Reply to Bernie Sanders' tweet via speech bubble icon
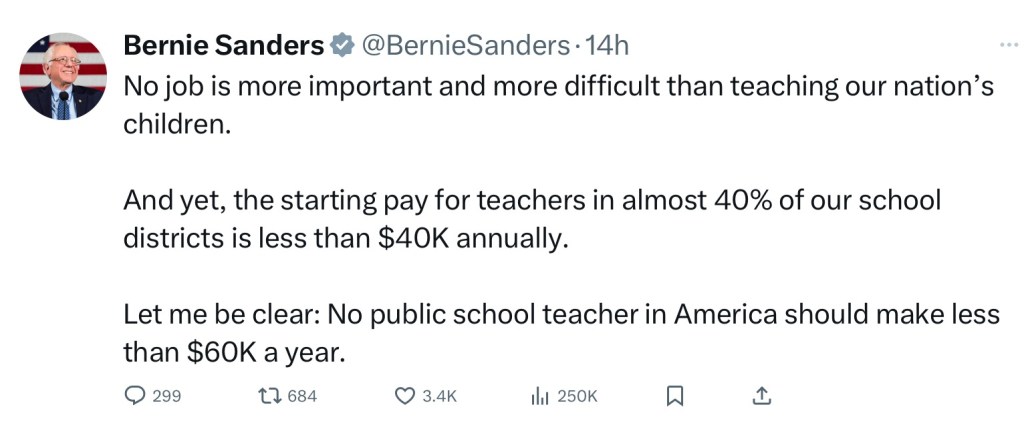 click(135, 396)
